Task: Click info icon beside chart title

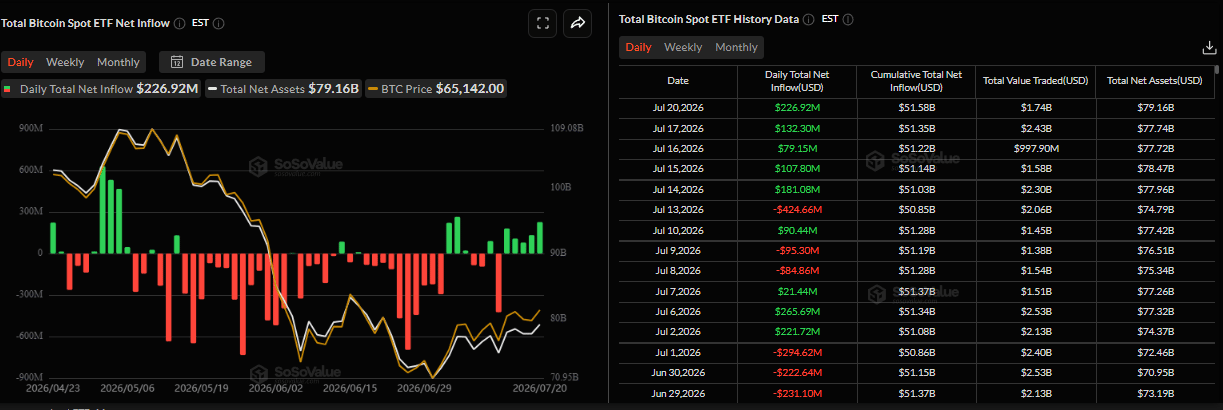Action: click(x=179, y=23)
